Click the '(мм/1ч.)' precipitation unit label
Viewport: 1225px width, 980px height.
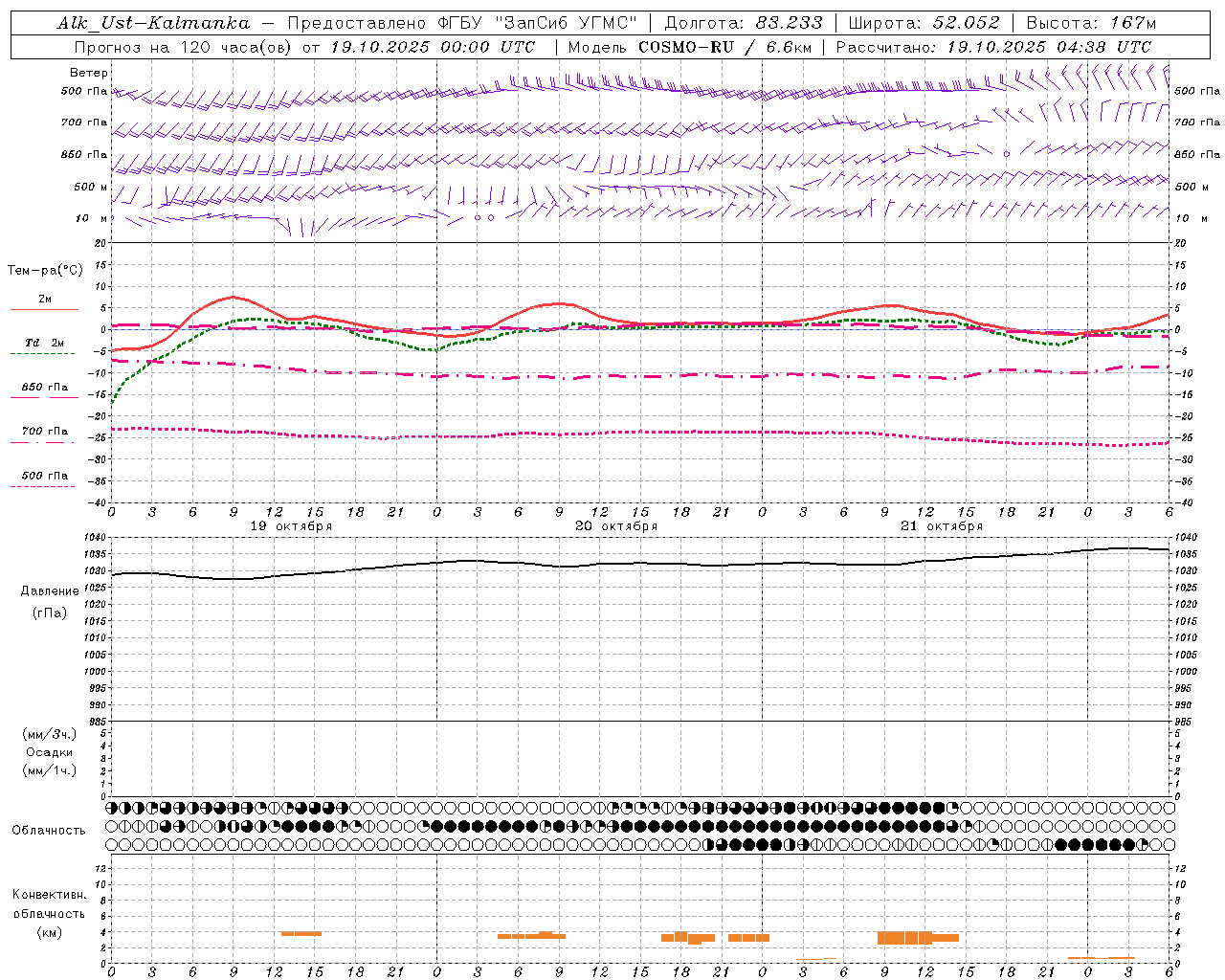point(50,770)
